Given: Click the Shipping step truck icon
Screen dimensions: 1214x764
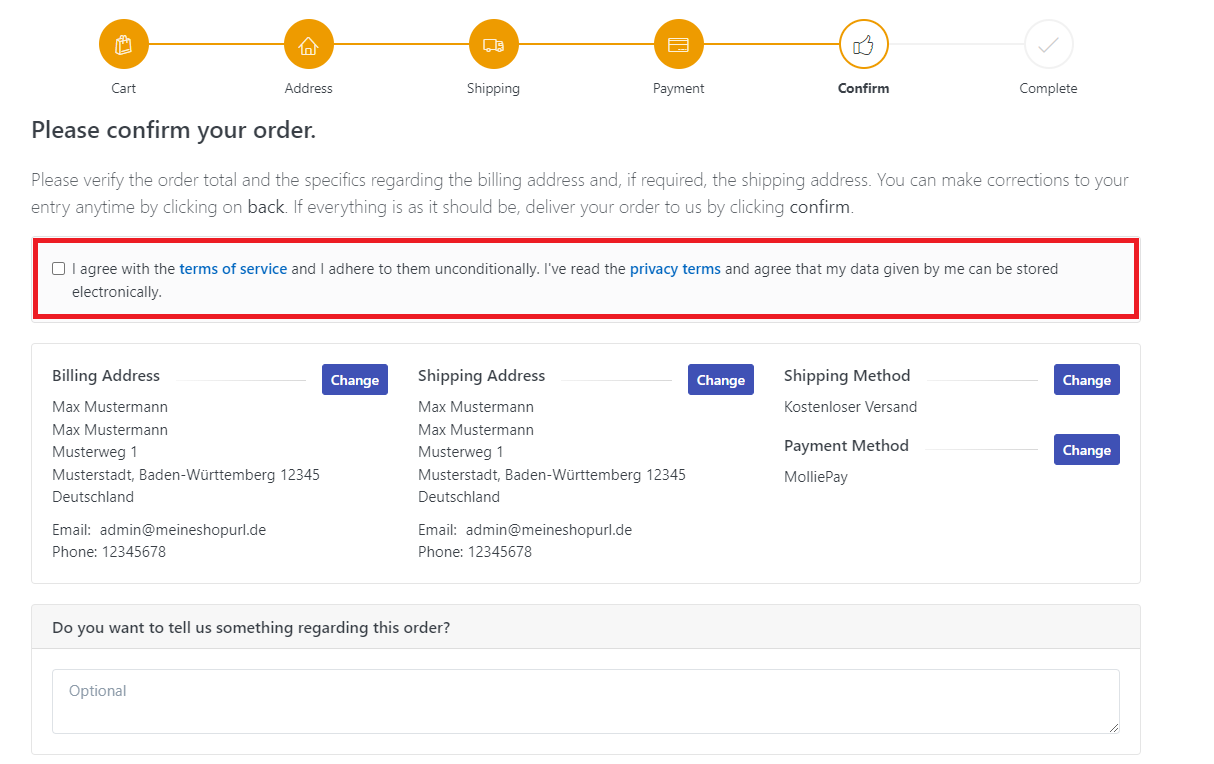Looking at the screenshot, I should point(493,45).
